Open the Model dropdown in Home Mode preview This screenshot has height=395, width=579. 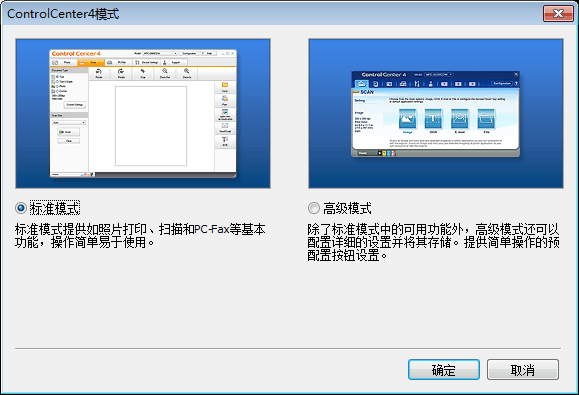click(x=160, y=54)
